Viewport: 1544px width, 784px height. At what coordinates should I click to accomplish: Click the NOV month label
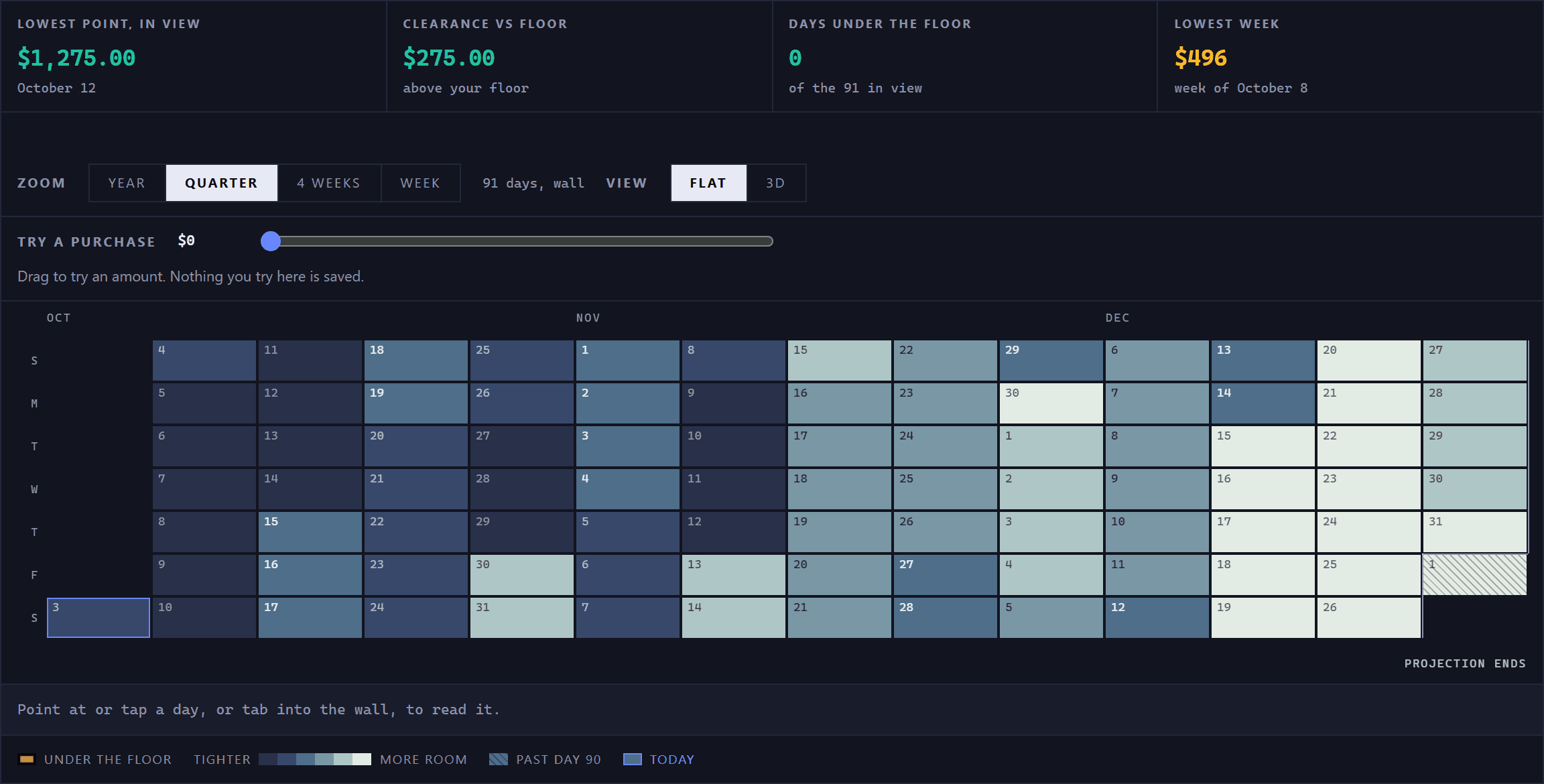click(588, 318)
